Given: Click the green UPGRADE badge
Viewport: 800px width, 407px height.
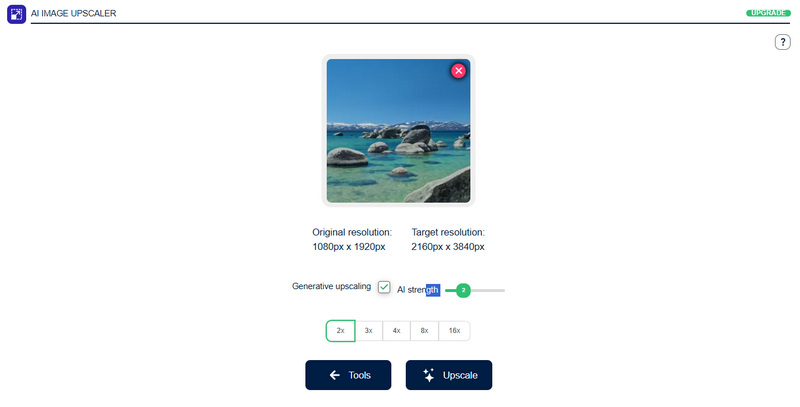Looking at the screenshot, I should [x=768, y=13].
